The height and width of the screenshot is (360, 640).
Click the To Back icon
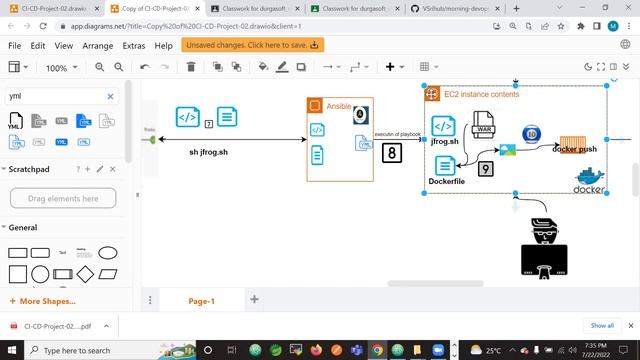tap(236, 67)
